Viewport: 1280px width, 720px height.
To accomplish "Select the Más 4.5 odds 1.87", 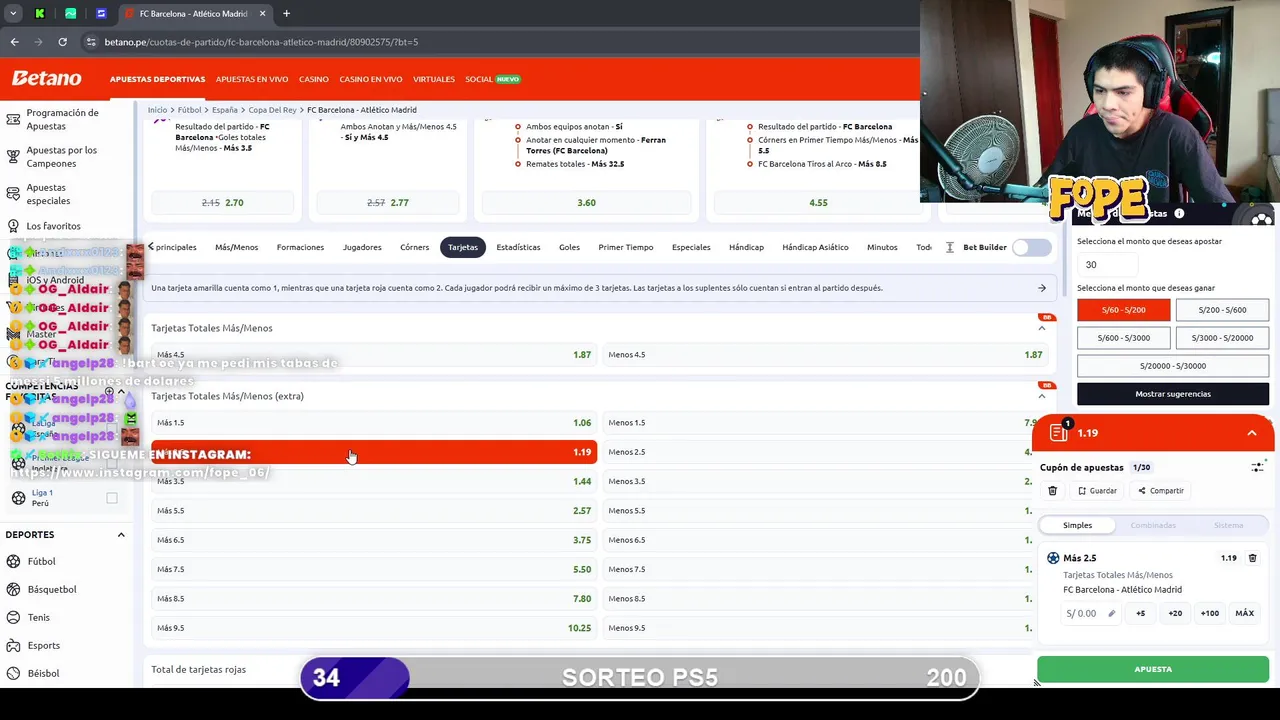I will [x=374, y=355].
